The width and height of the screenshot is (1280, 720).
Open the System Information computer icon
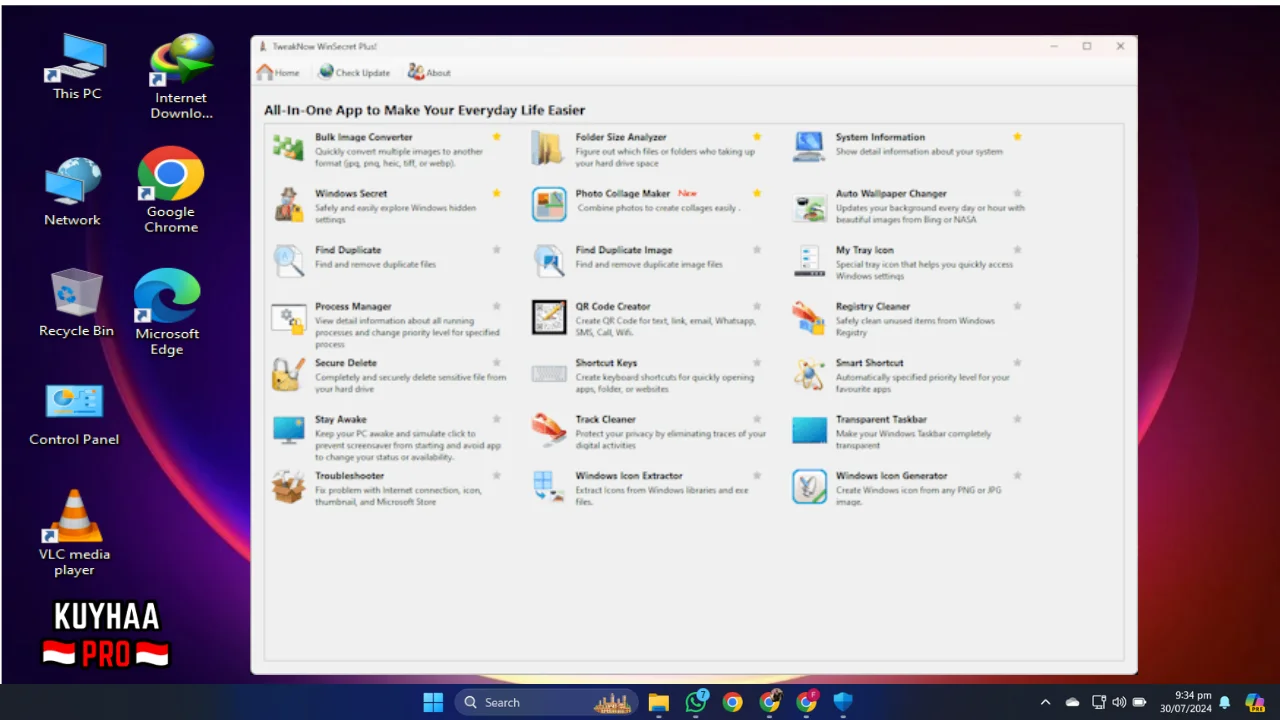coord(809,147)
